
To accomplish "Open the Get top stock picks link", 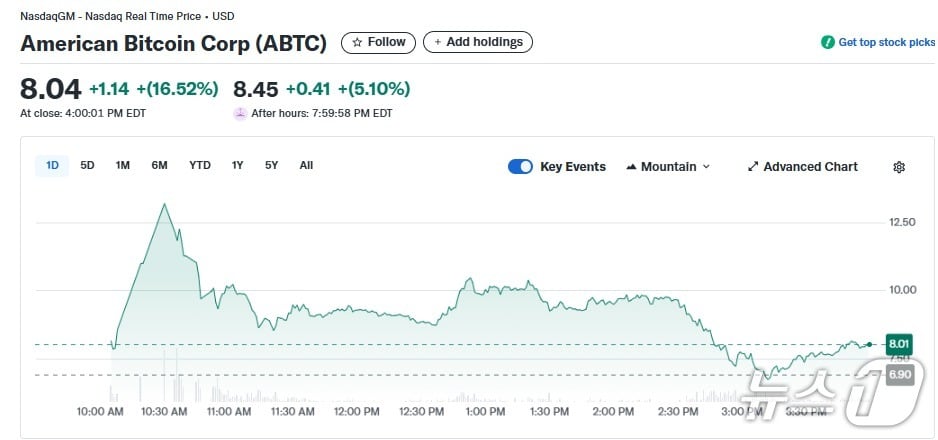I will (x=886, y=42).
